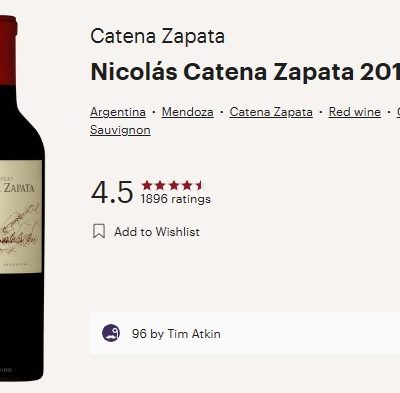
Task: Click the bookmark wishlist icon
Action: coord(99,231)
